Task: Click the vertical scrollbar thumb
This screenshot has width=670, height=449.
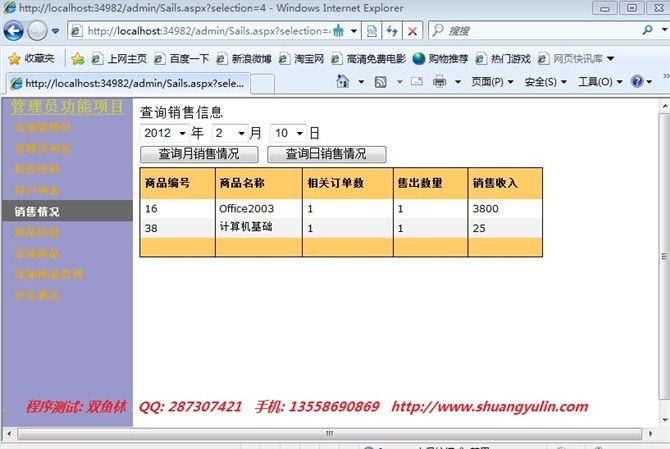Action: 664,256
